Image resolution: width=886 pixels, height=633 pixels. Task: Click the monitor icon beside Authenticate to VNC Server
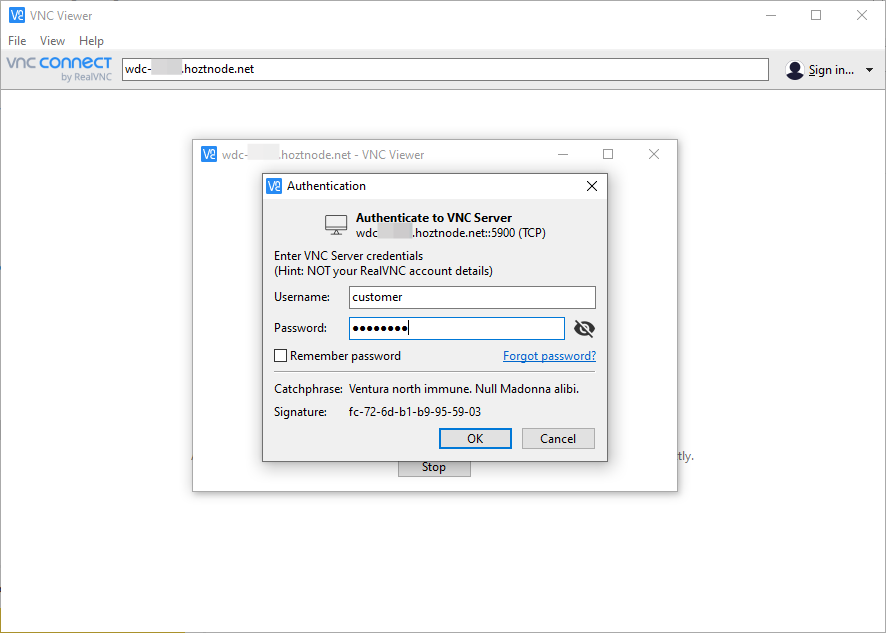click(x=336, y=225)
